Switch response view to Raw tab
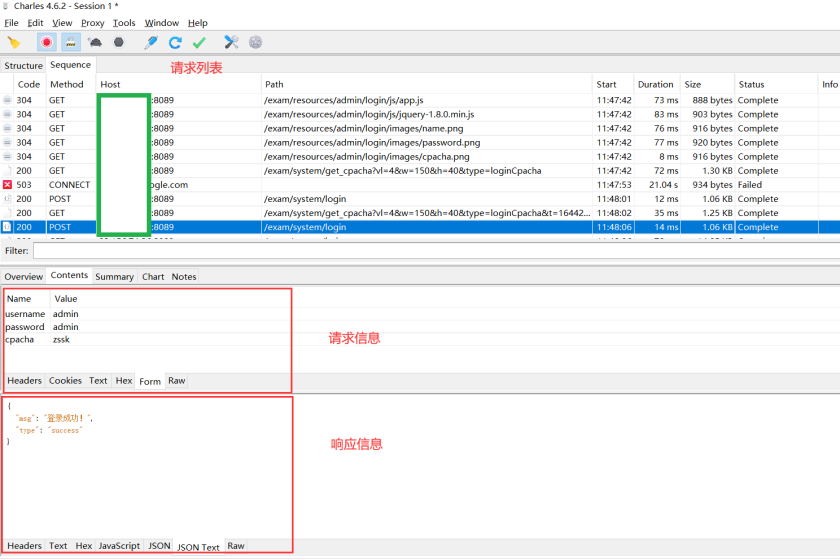This screenshot has width=840, height=560. click(236, 546)
